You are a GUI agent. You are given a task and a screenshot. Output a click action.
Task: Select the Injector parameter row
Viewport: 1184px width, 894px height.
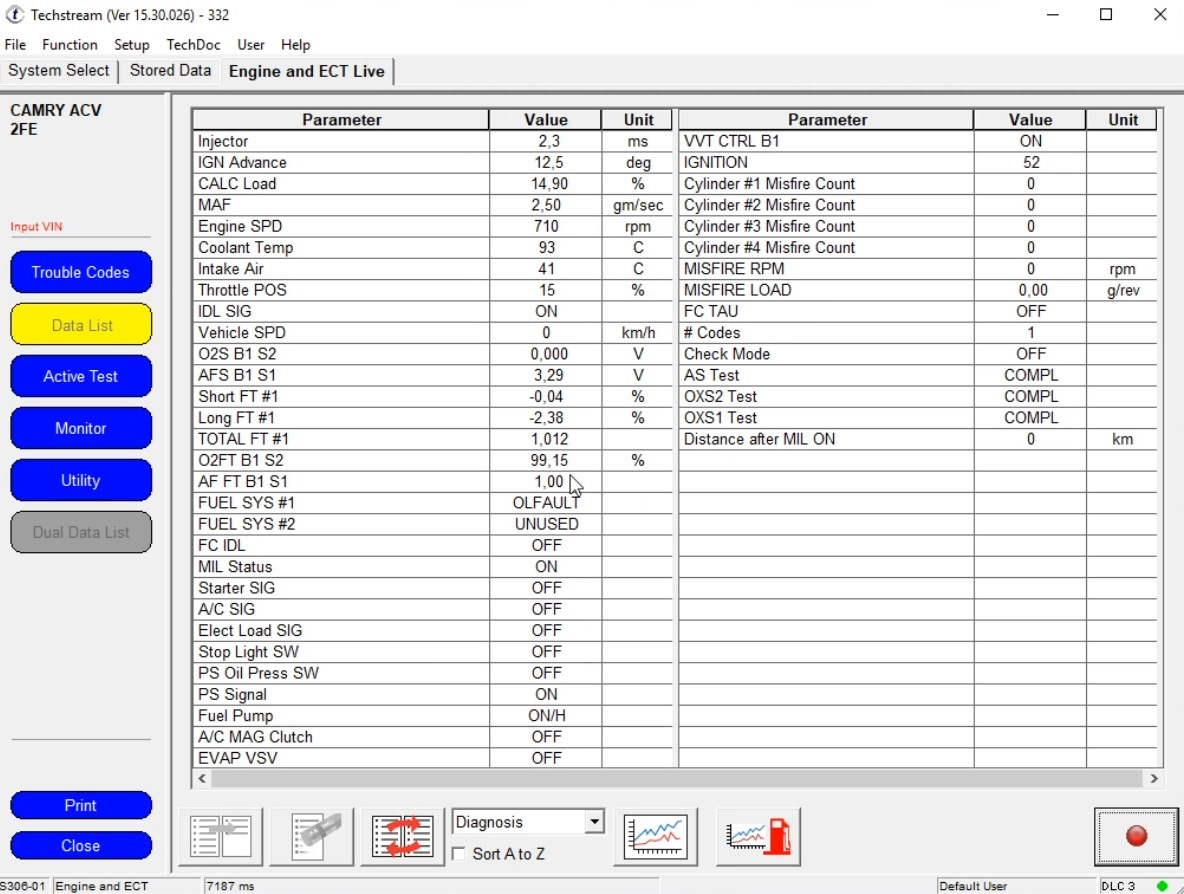(433, 141)
